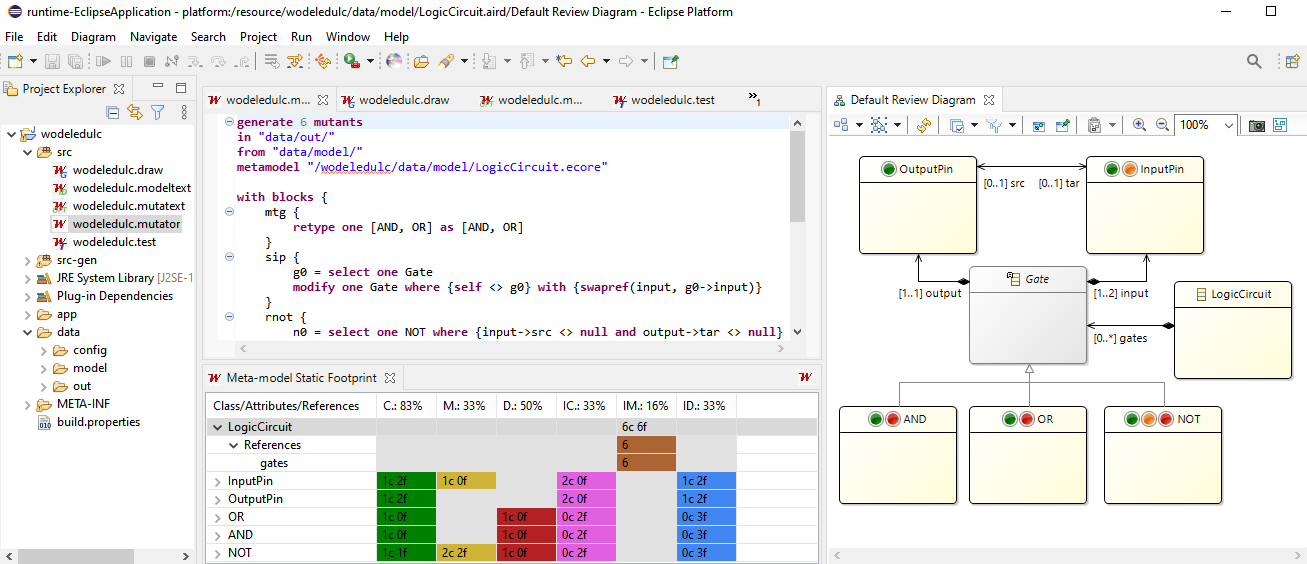This screenshot has height=564, width=1307.
Task: Click the Pin/Unpin elements diagram icon
Action: 1063,125
